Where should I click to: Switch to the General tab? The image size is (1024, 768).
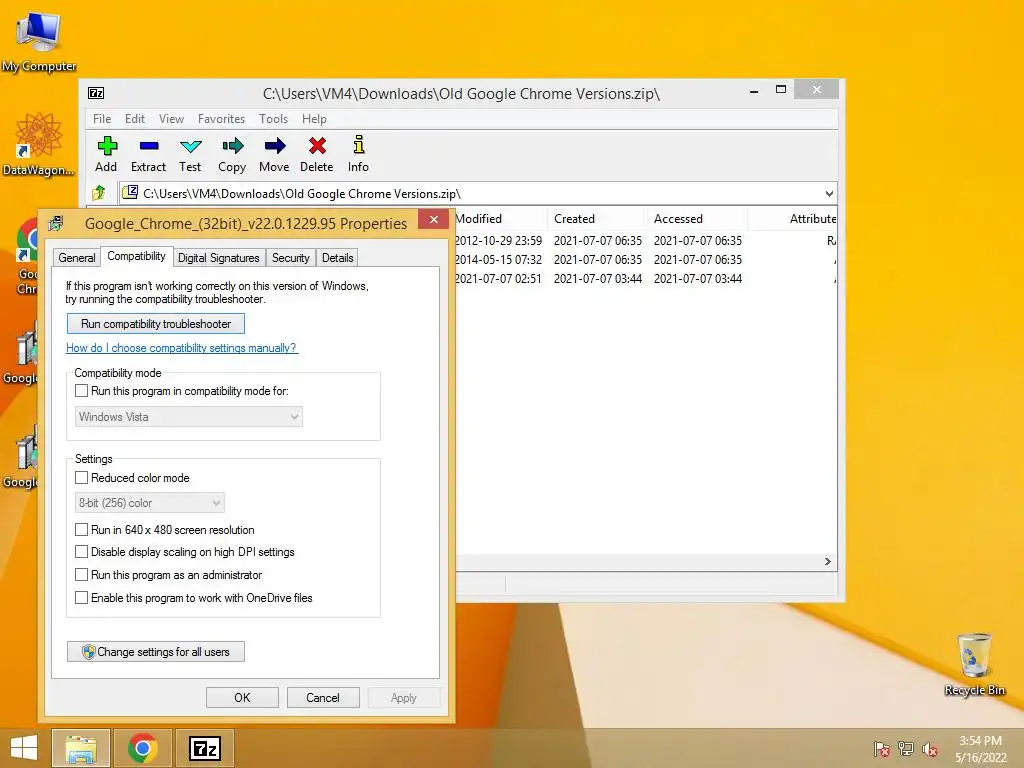(76, 258)
